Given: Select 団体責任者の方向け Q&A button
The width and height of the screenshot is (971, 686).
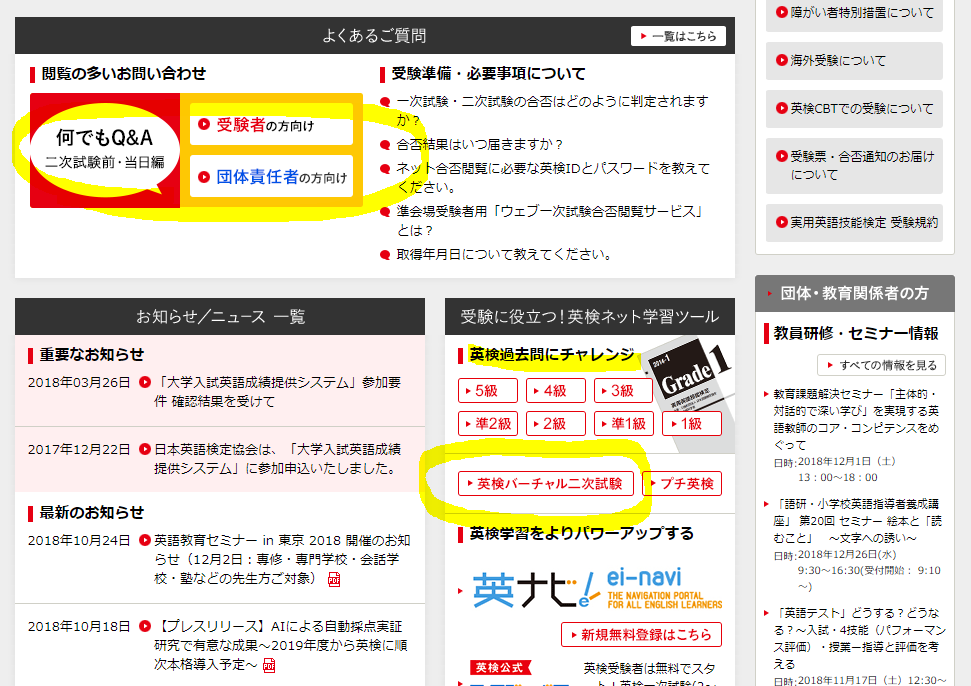Looking at the screenshot, I should 272,177.
